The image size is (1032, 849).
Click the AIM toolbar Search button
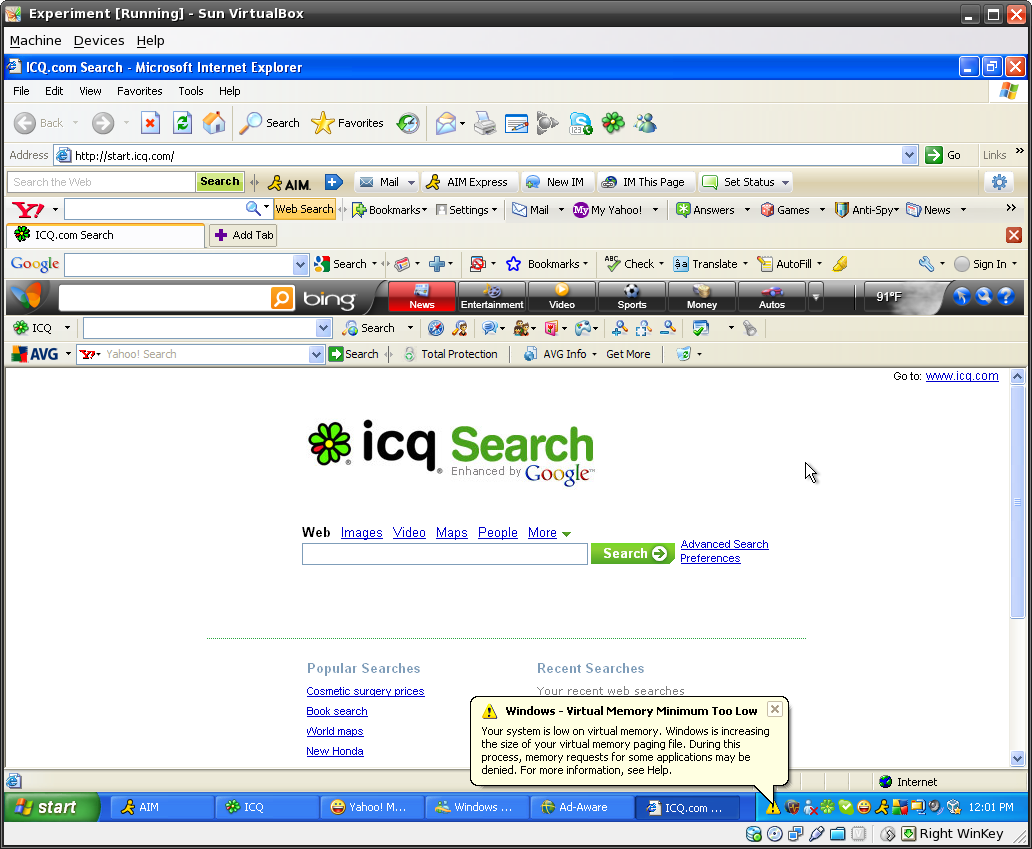click(220, 182)
